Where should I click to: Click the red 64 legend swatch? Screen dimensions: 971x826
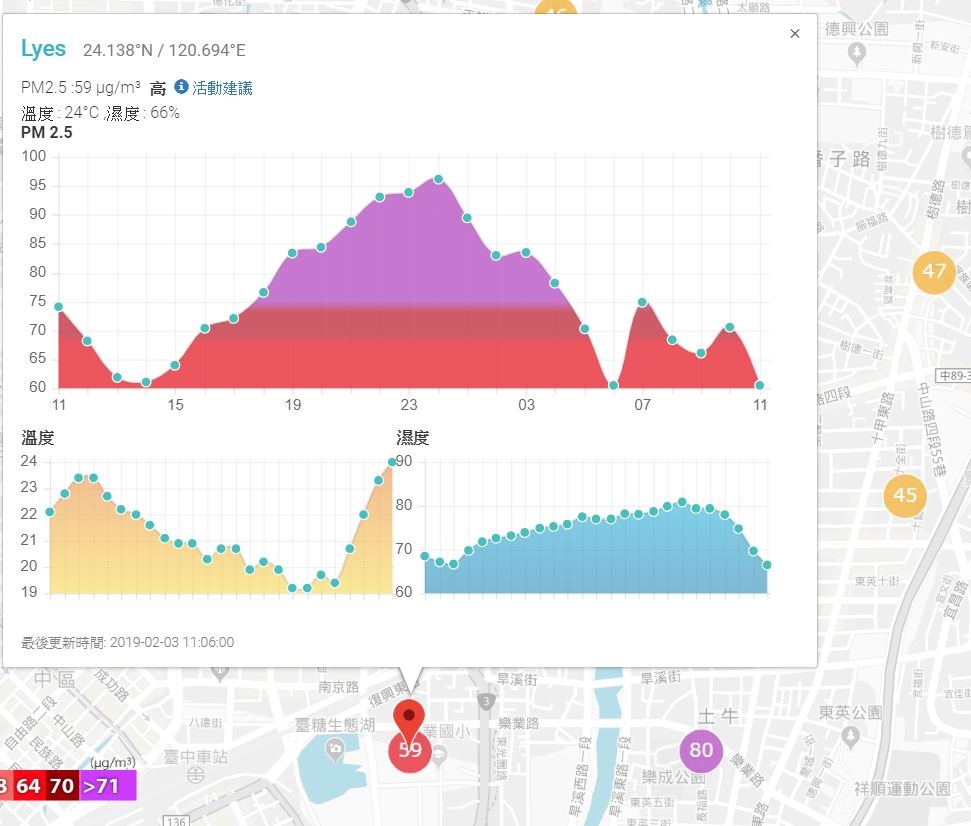28,785
